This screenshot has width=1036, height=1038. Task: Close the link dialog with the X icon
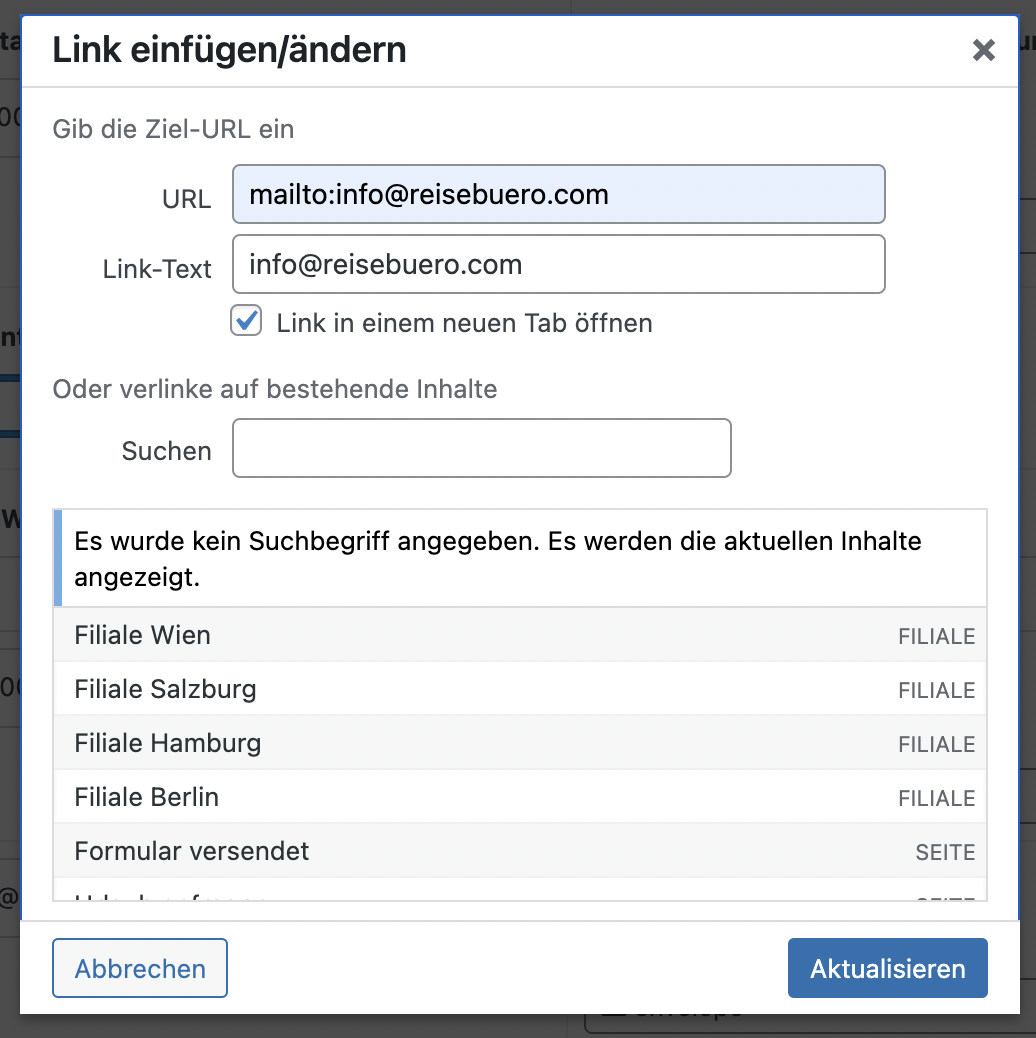pos(984,50)
